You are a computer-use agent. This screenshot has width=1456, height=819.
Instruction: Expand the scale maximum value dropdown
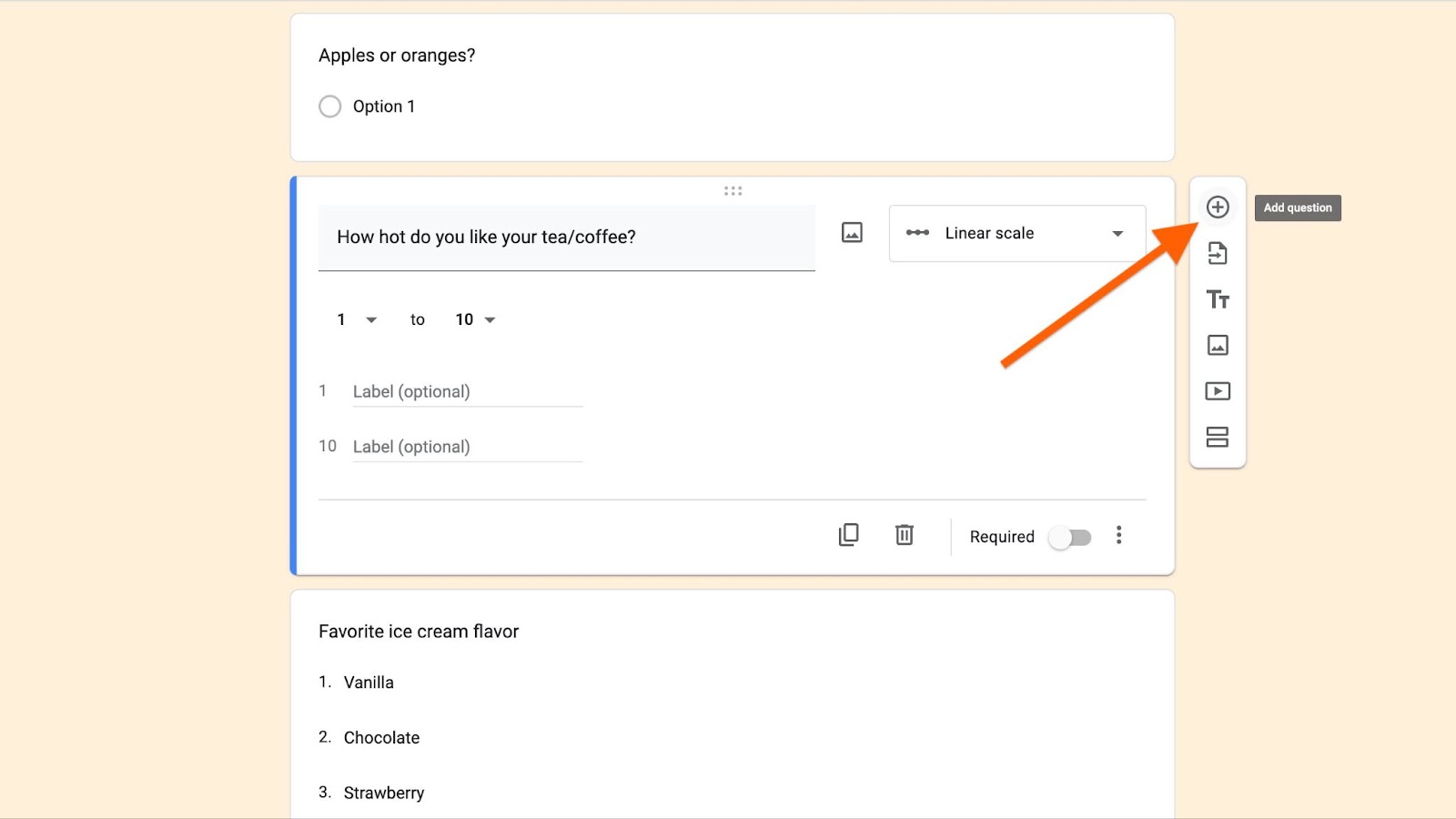point(475,319)
